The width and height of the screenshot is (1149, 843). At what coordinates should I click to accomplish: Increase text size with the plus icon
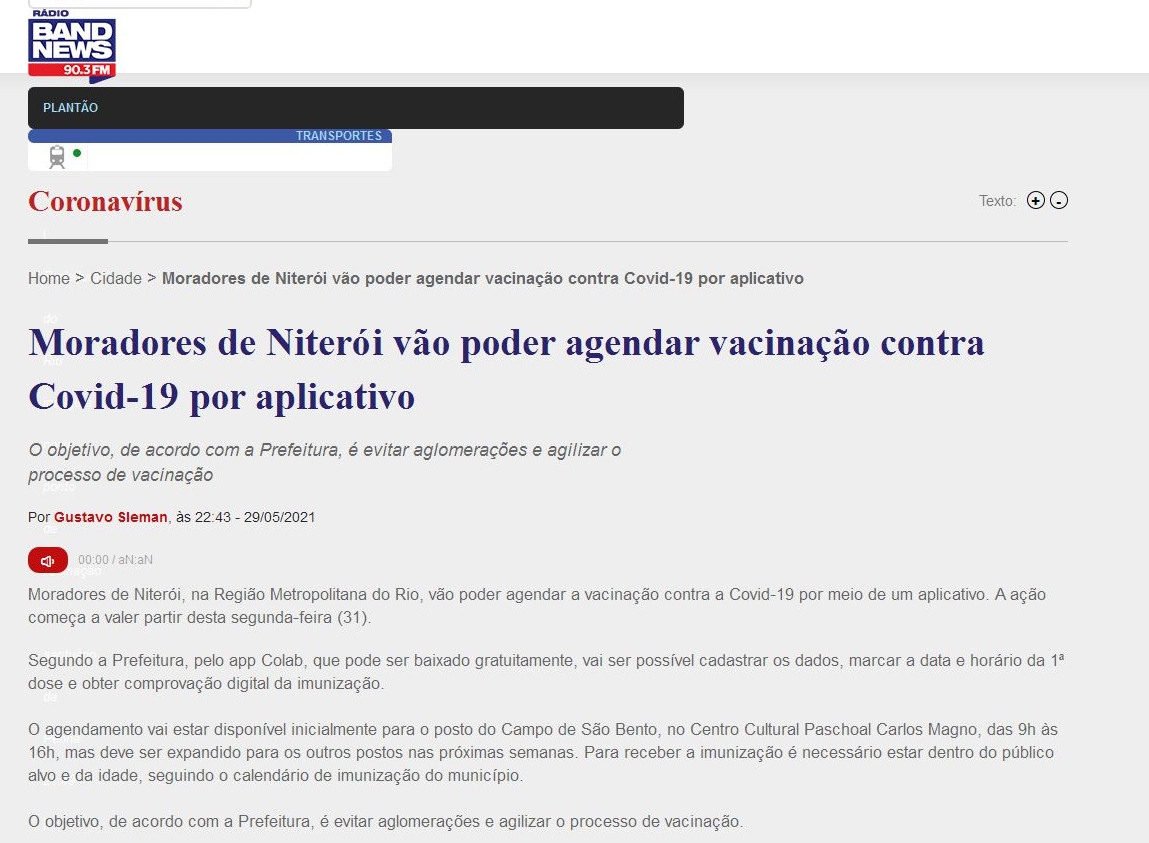point(1036,201)
